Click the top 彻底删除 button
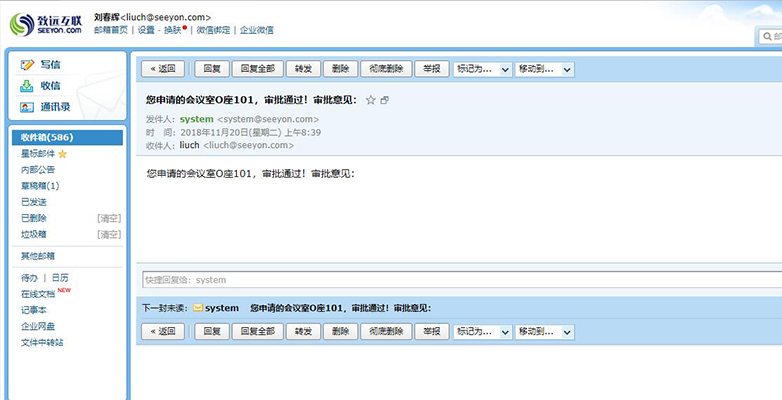782x400 pixels. tap(385, 69)
